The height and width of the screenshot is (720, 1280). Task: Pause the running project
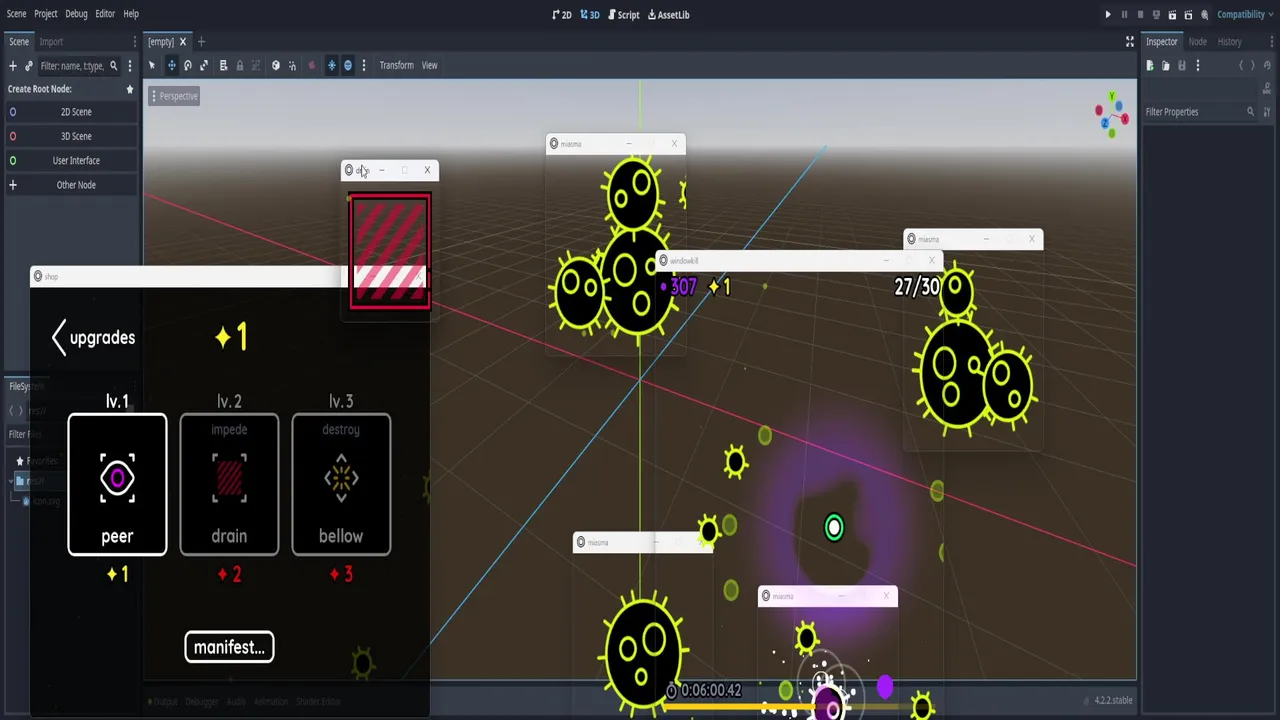pos(1124,15)
